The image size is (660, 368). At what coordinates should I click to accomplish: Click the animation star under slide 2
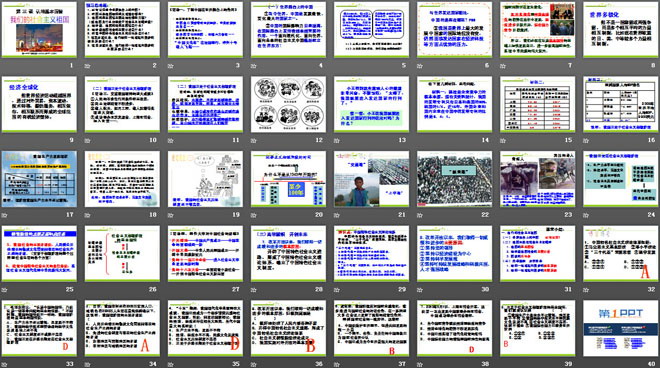88,66
